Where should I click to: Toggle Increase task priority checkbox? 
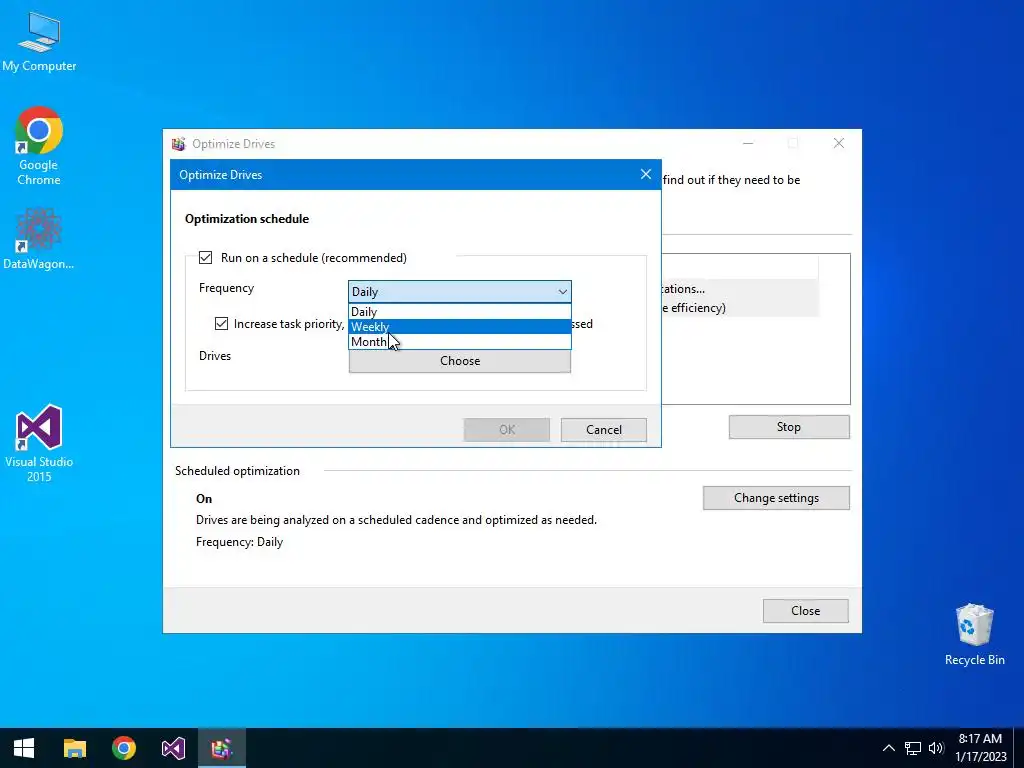click(x=221, y=323)
